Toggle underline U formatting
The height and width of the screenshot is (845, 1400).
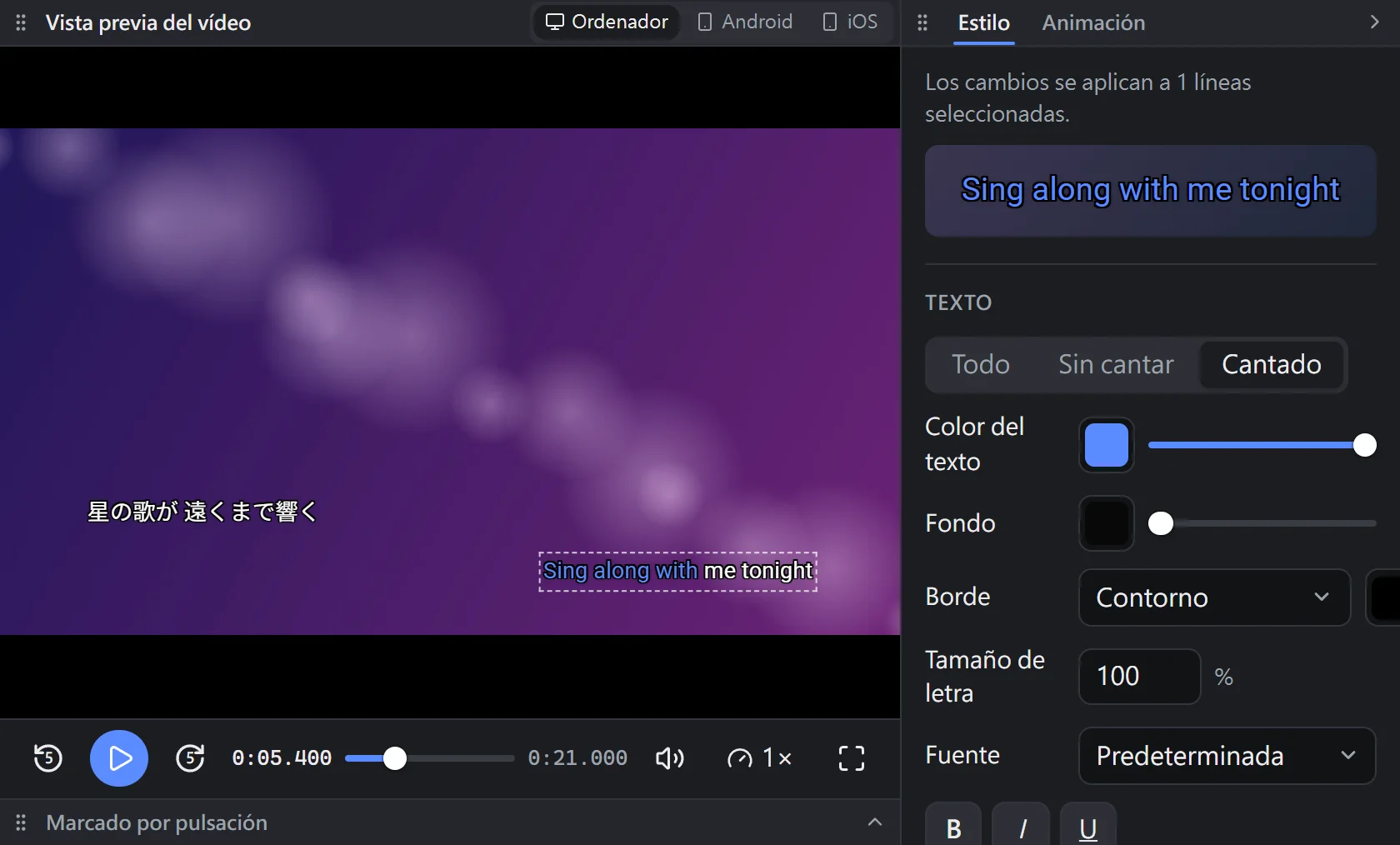click(x=1088, y=825)
